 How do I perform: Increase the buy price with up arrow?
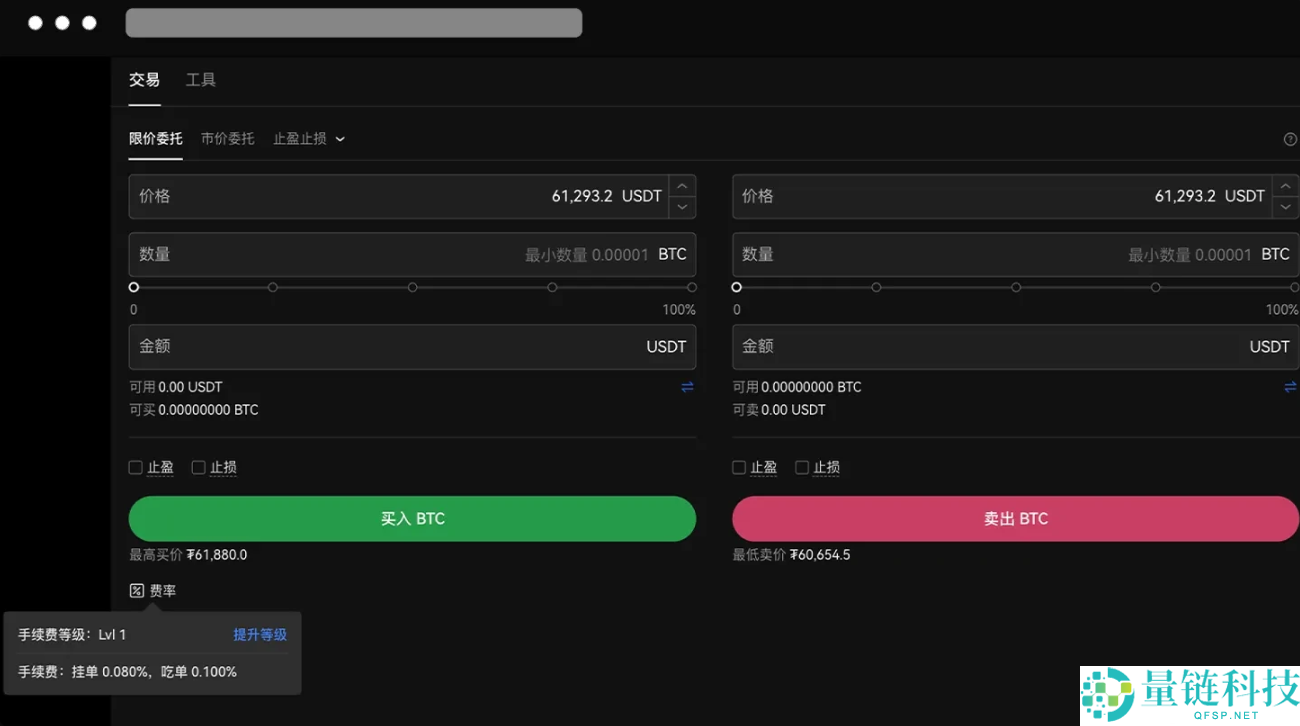682,186
